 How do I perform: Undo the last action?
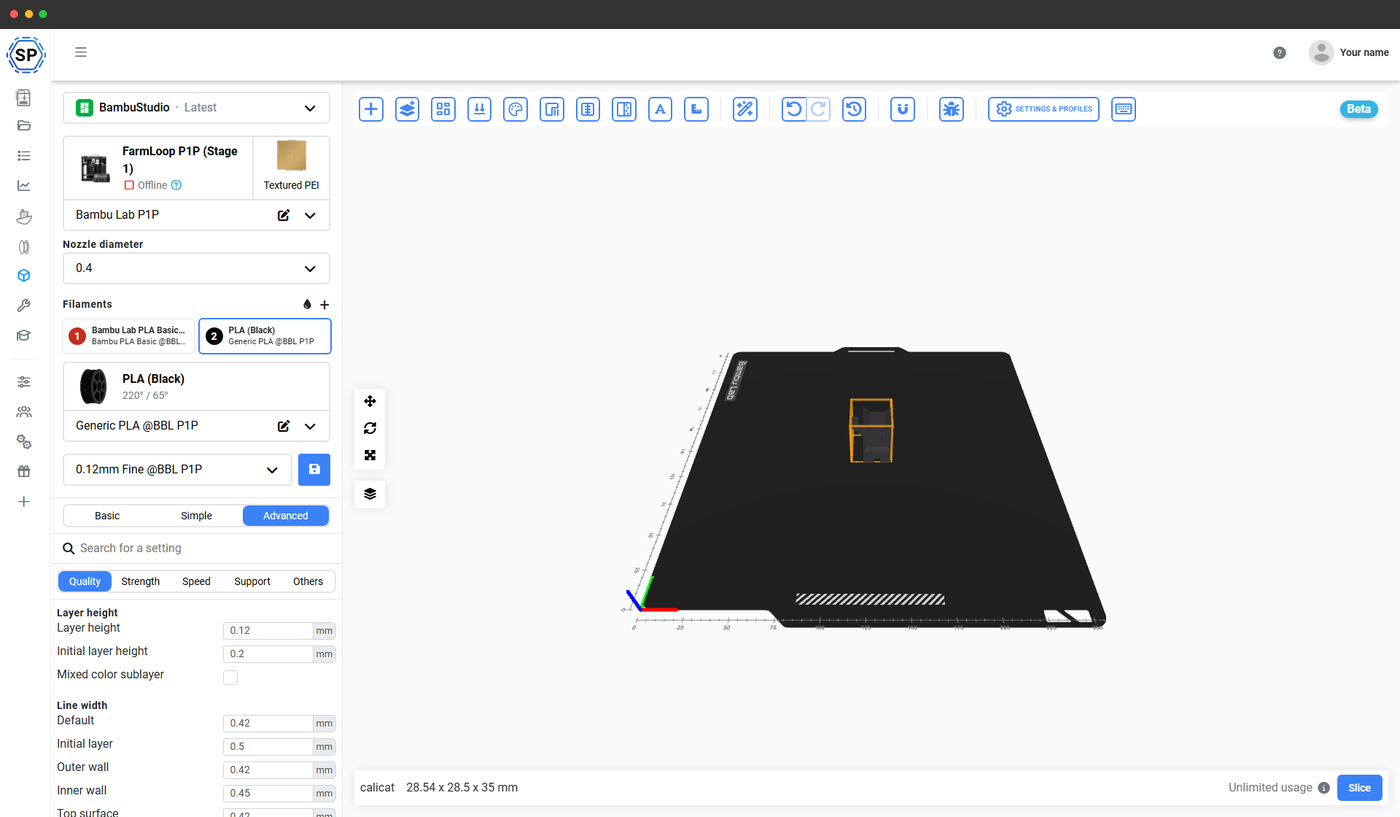[x=794, y=109]
